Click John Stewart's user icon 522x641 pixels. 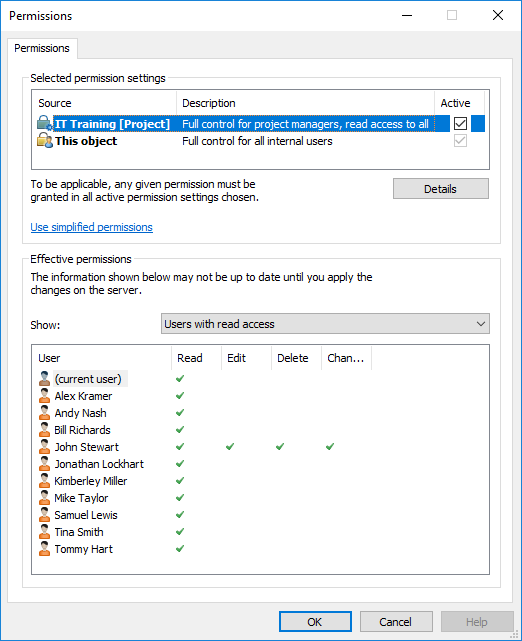(x=44, y=447)
